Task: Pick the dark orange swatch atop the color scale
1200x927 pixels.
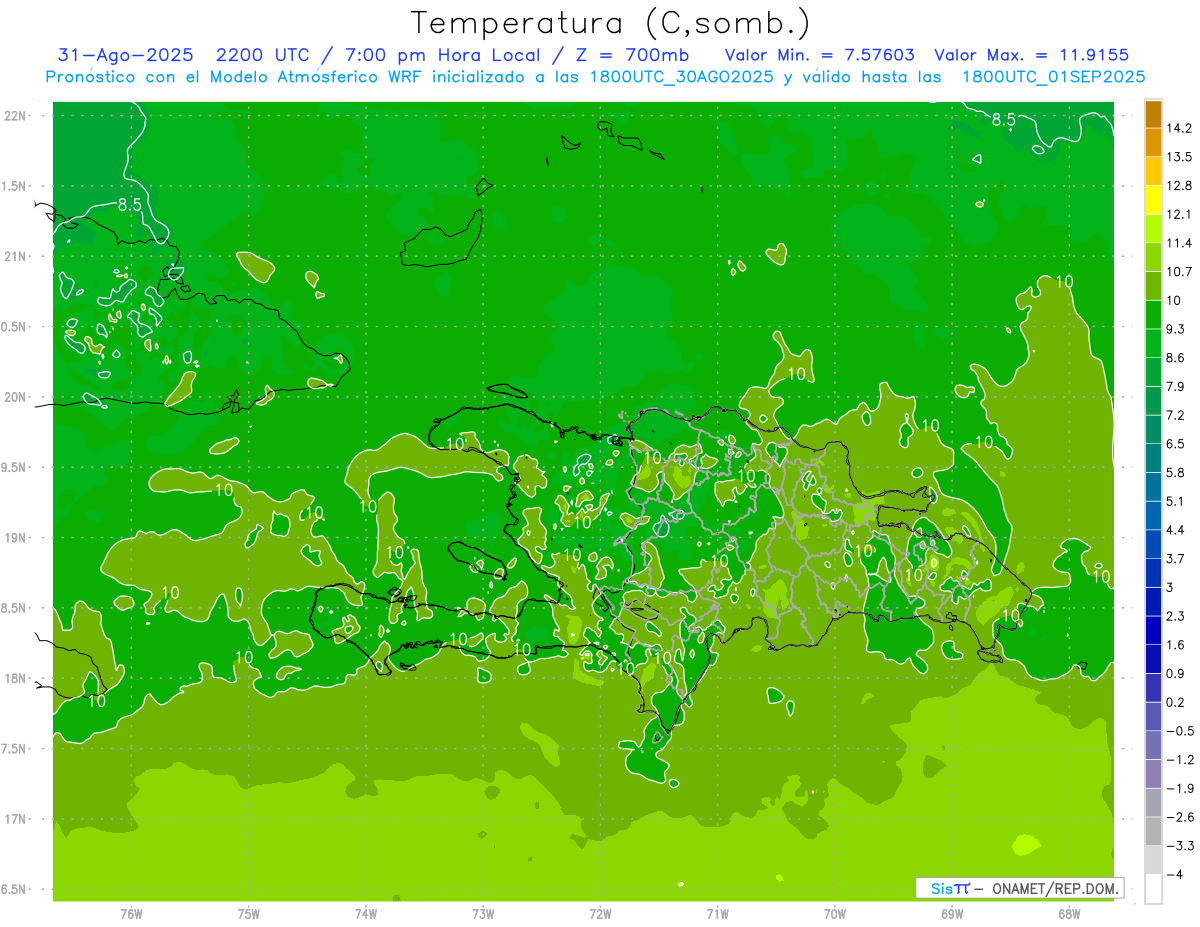Action: coord(1153,114)
